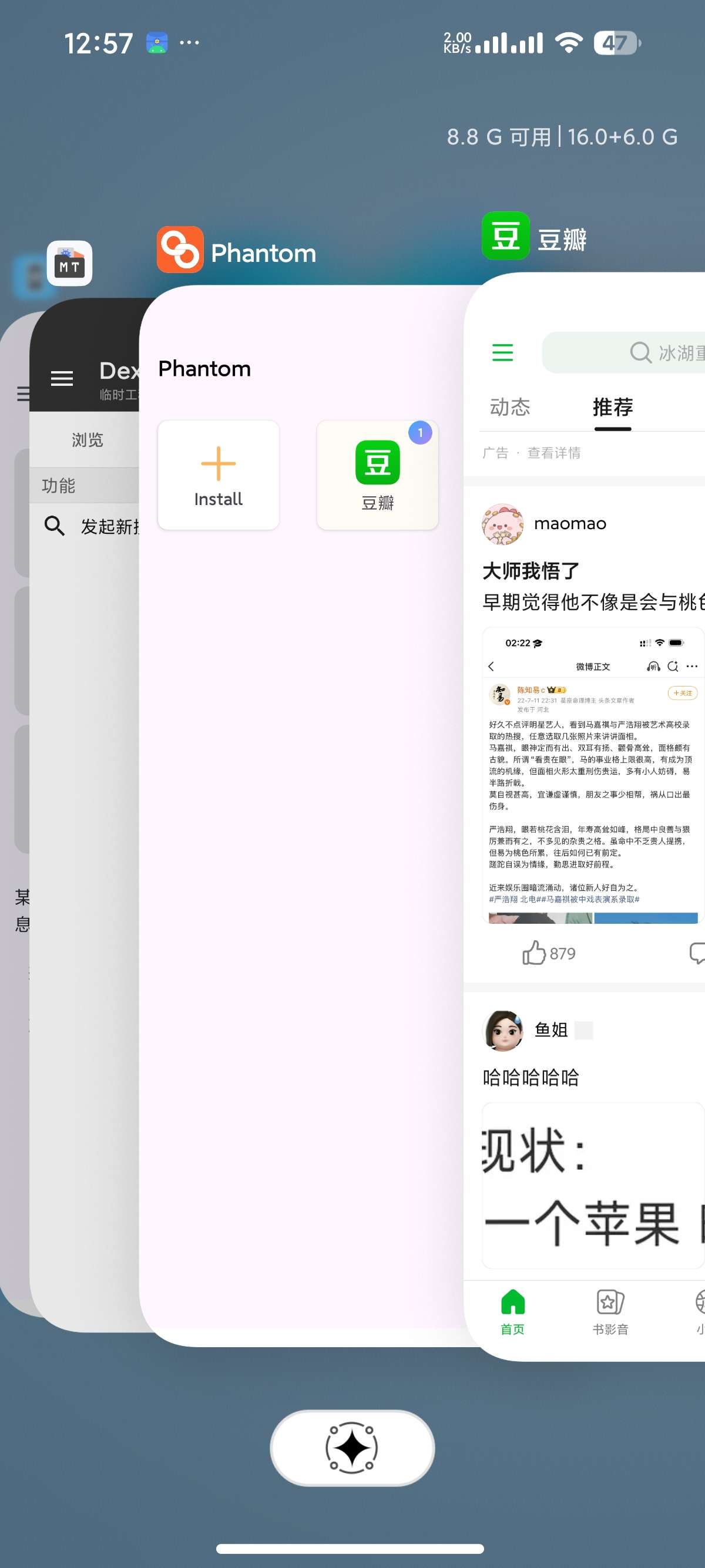Open the 豆瓣 clone tile in Phantom
Viewport: 705px width, 1568px height.
point(377,475)
